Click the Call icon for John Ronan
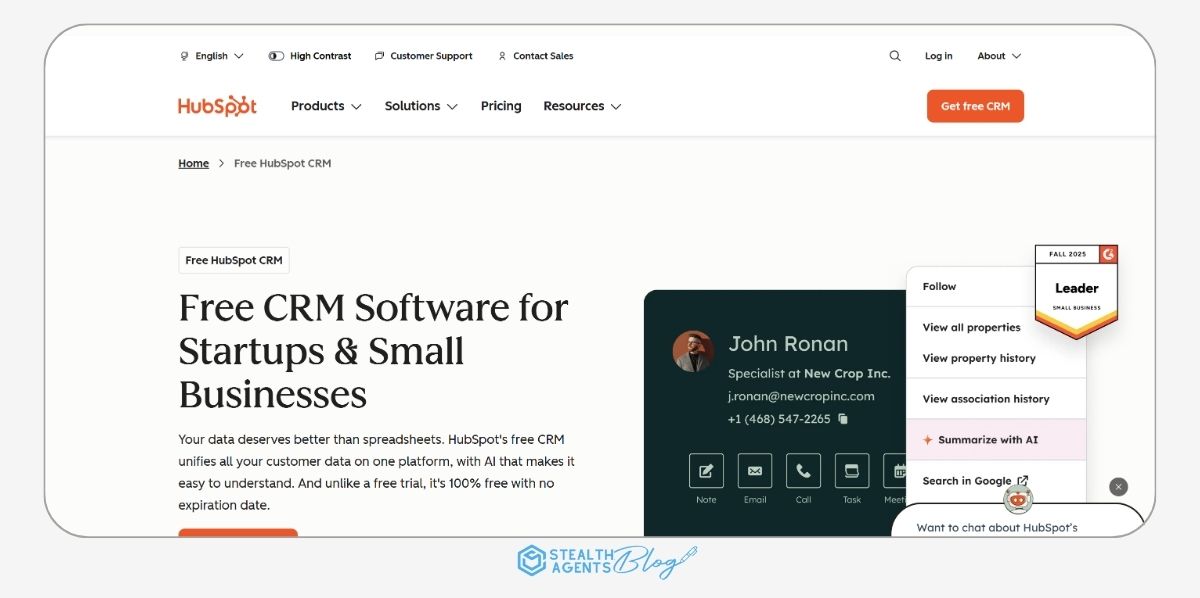The width and height of the screenshot is (1200, 598). [803, 470]
